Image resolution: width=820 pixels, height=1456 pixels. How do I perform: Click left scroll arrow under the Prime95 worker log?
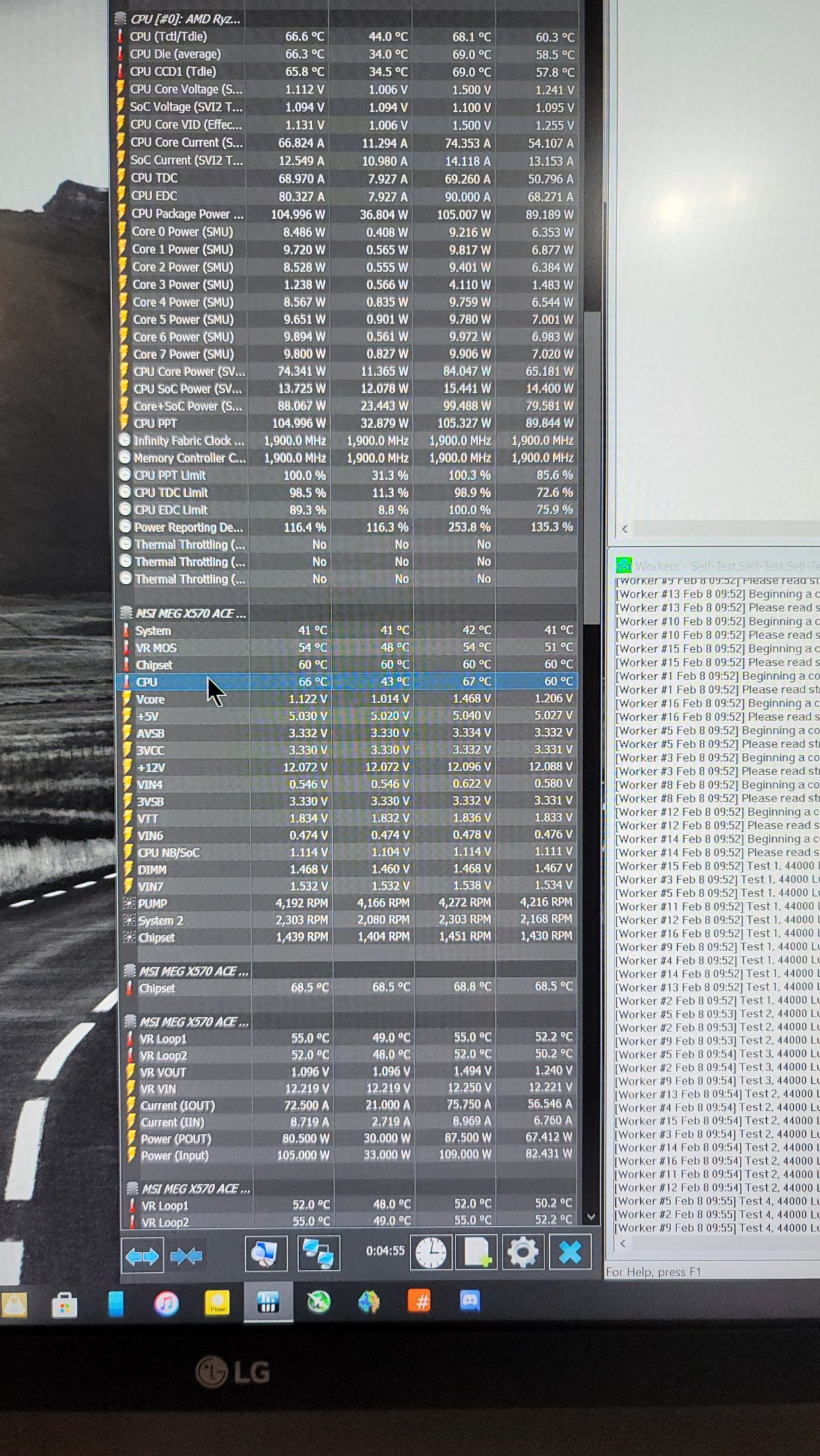click(623, 1243)
